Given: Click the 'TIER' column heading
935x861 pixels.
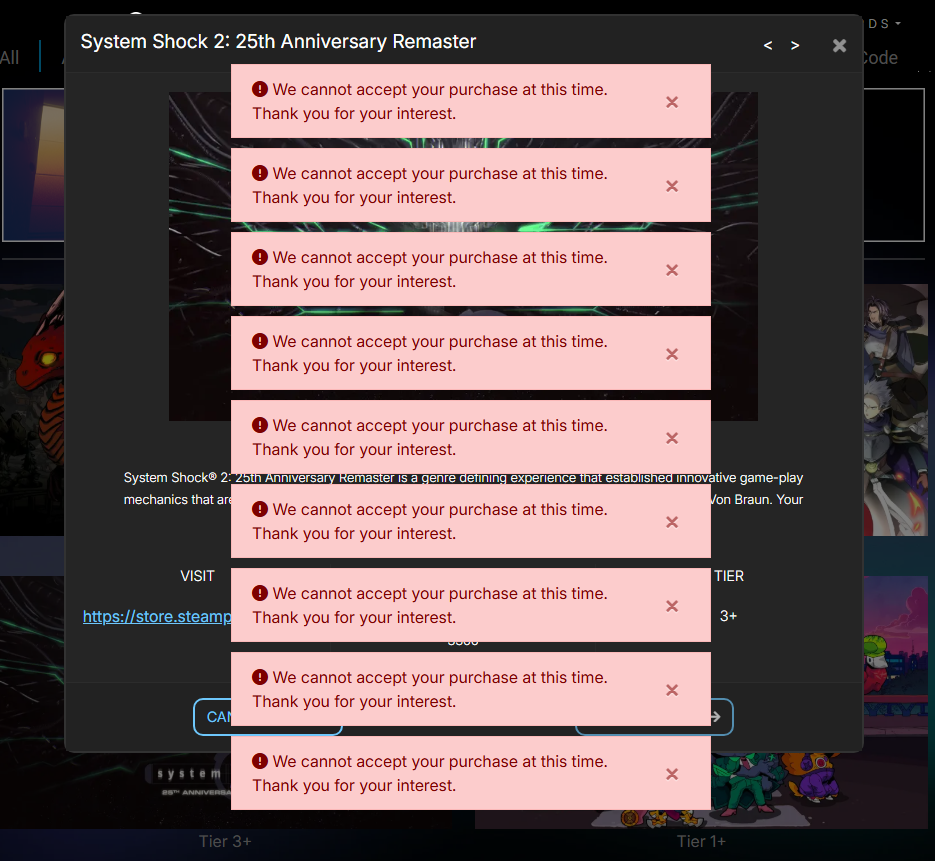Looking at the screenshot, I should [x=729, y=576].
